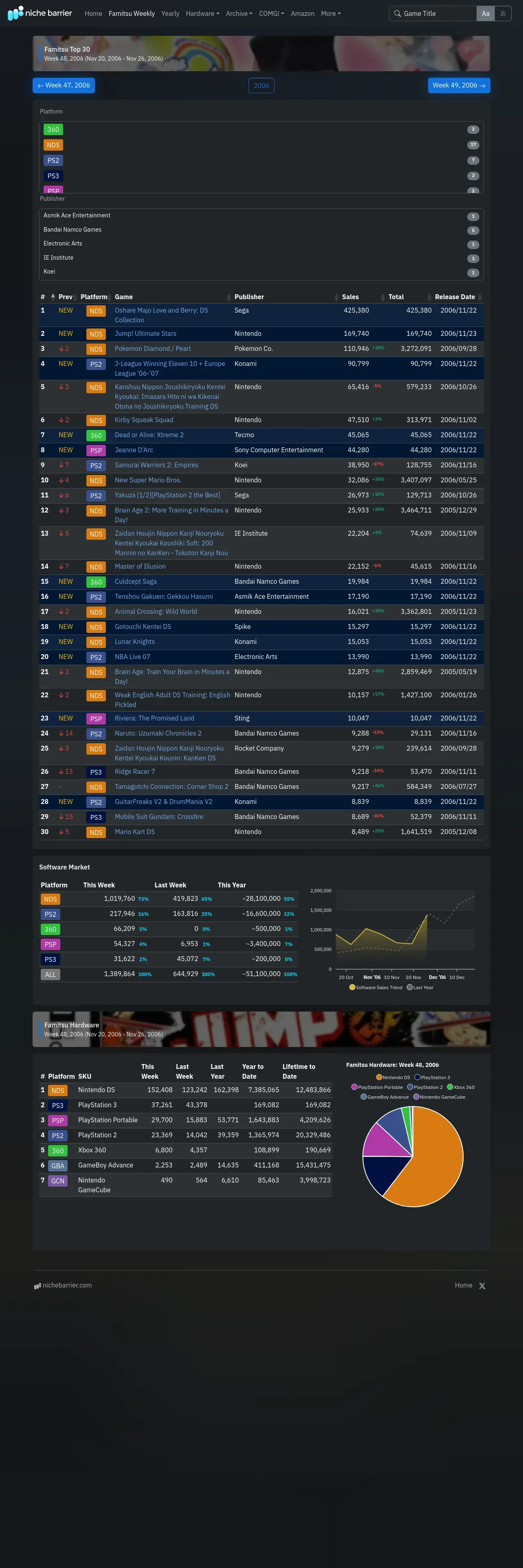Select the PS2 platform filter badge
This screenshot has width=523, height=1568.
coord(53,161)
